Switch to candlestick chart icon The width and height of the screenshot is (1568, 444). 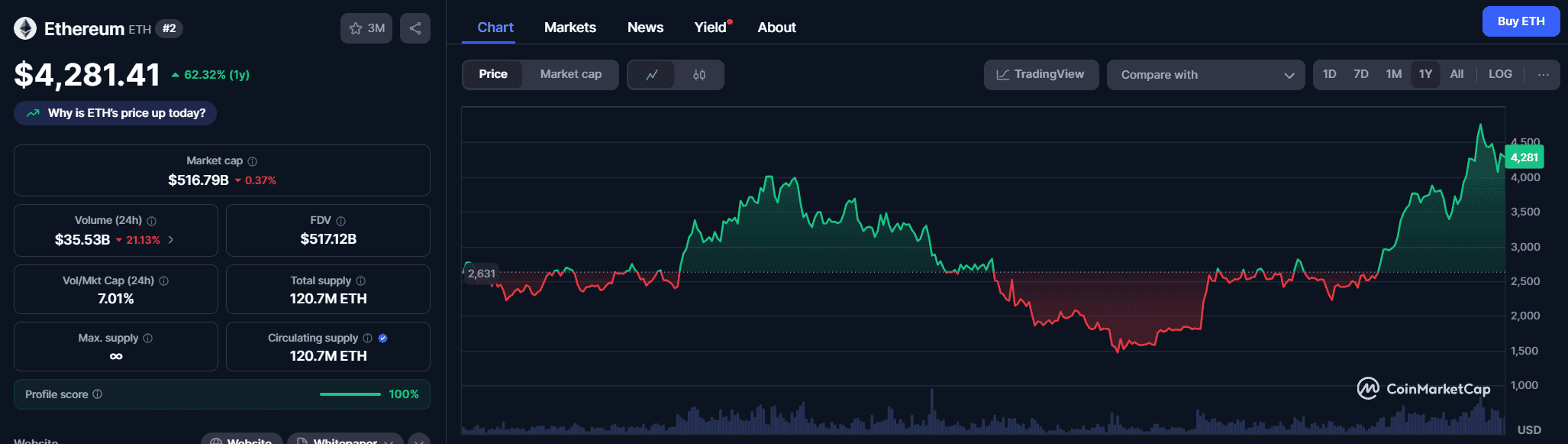click(699, 75)
